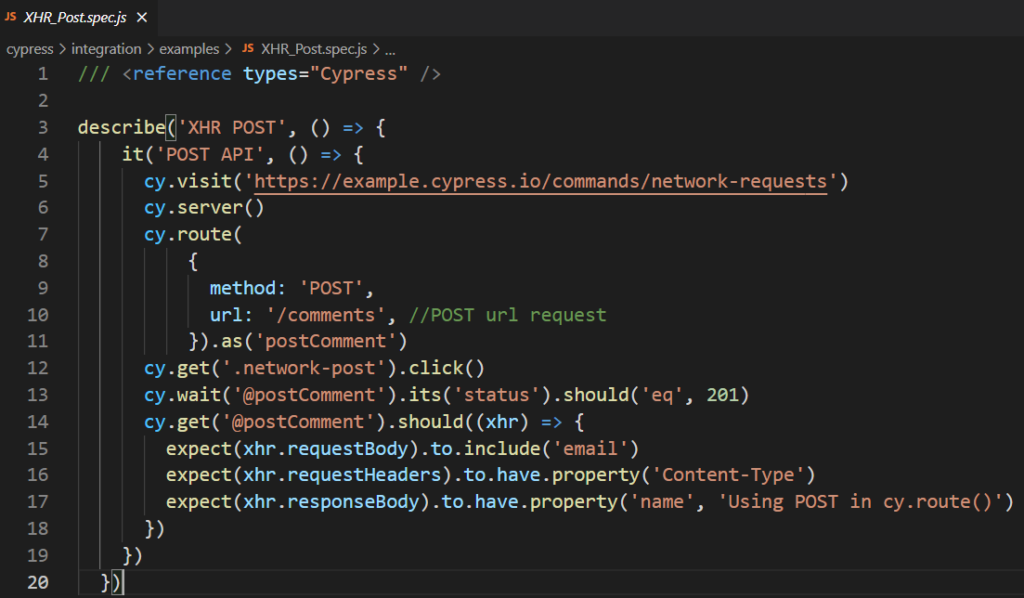Click the method: 'POST' property line

coord(291,288)
